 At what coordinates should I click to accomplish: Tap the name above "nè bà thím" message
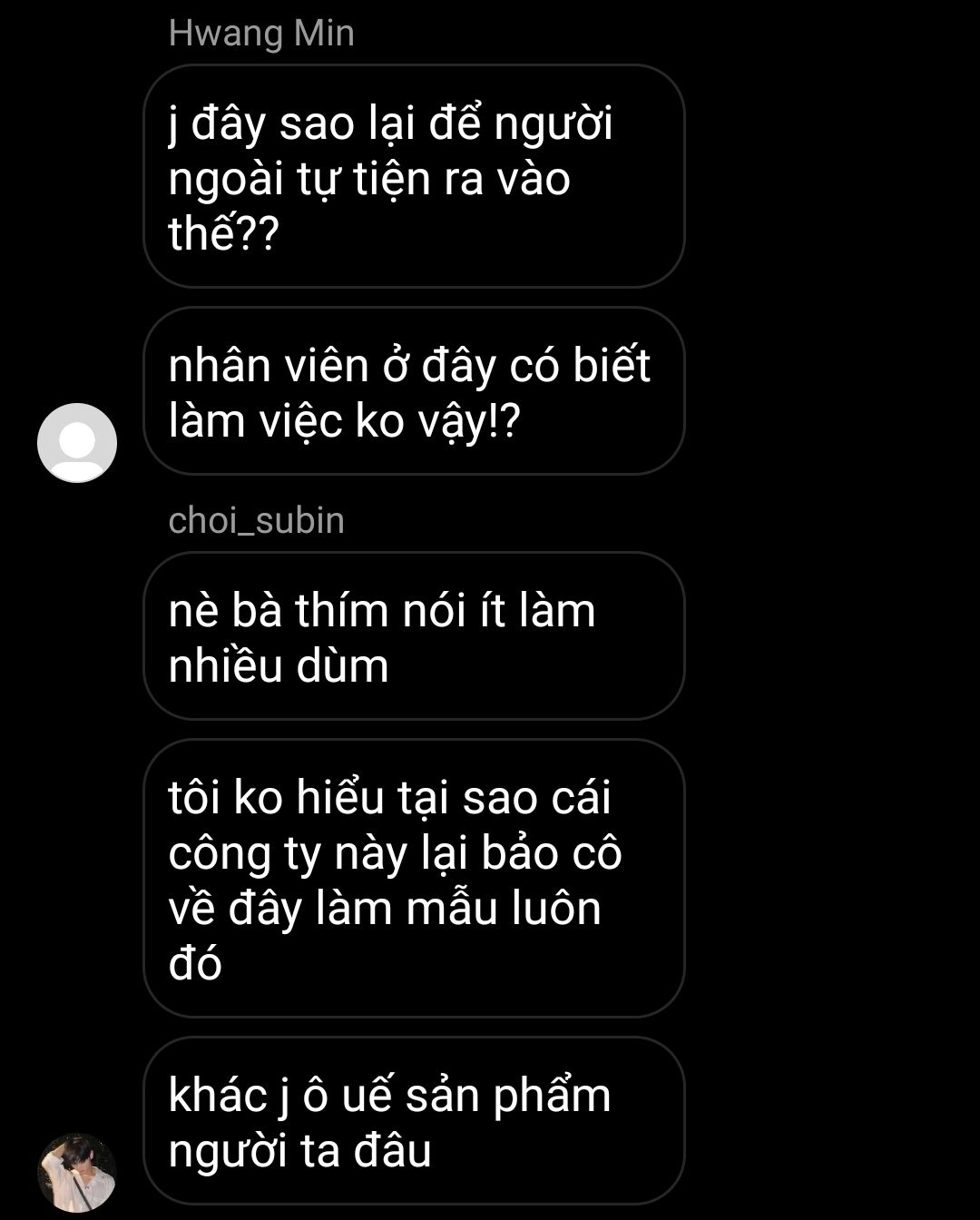click(x=257, y=521)
